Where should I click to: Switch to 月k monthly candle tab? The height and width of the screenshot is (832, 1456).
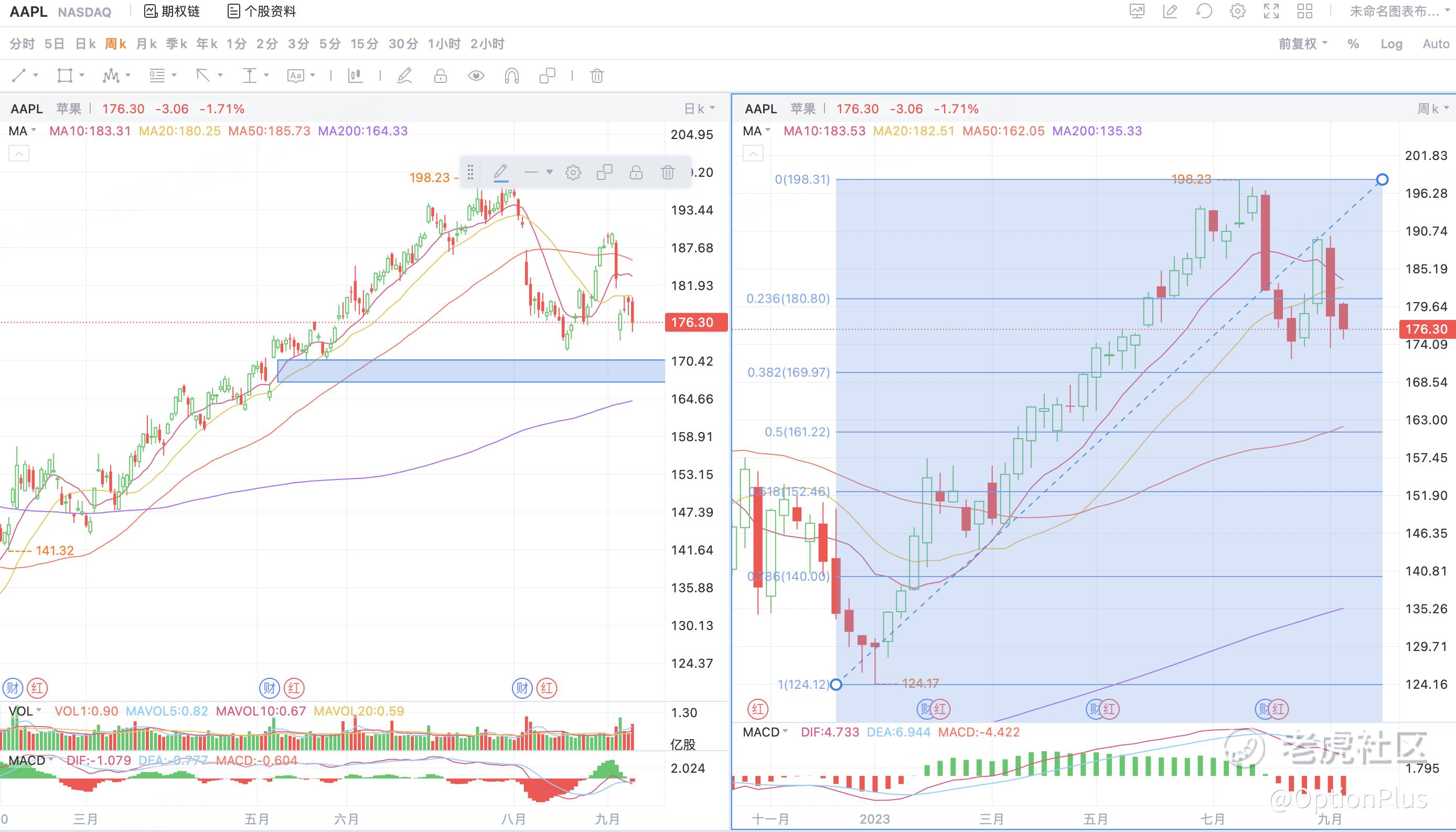(146, 44)
